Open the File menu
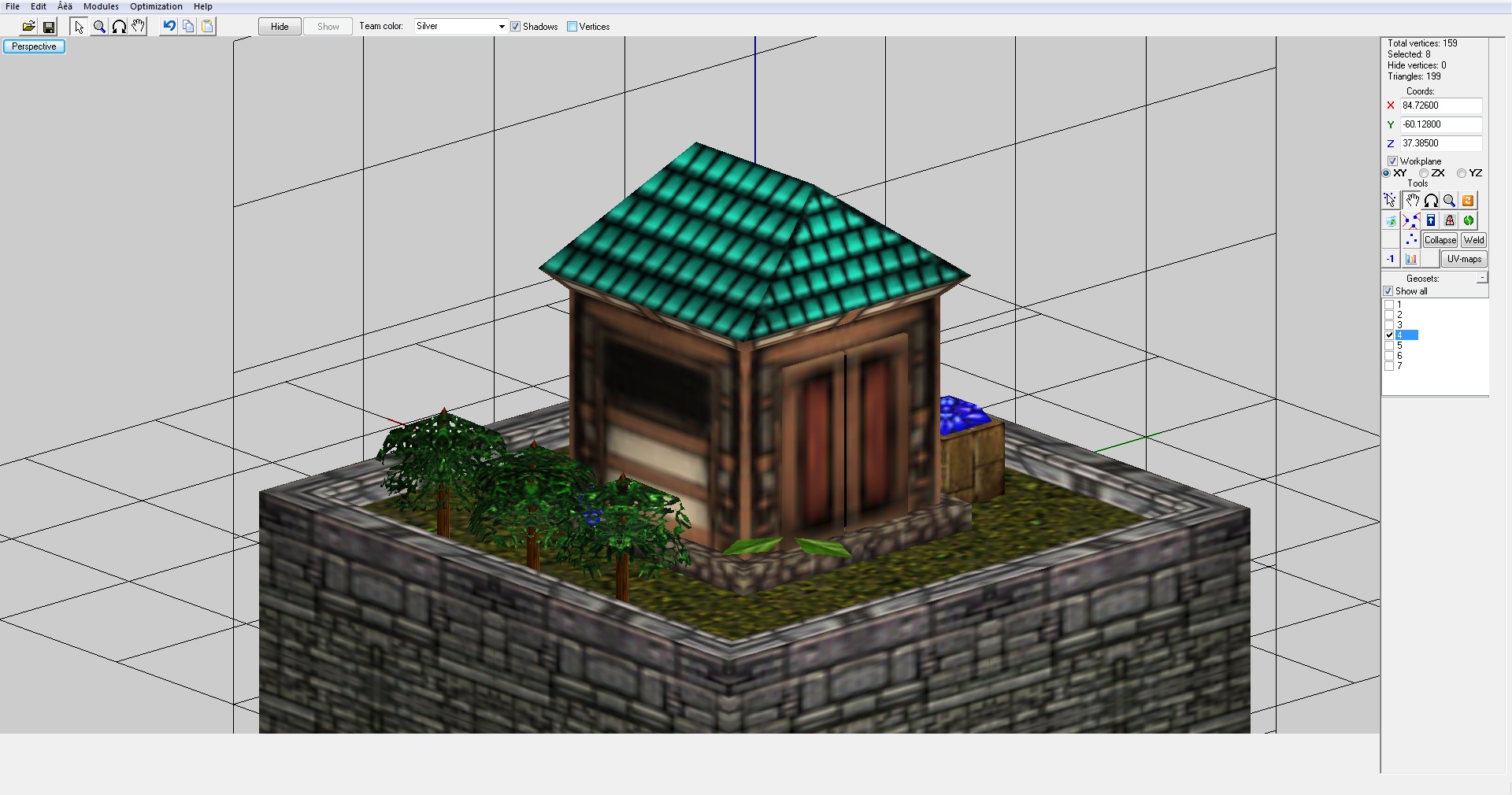The width and height of the screenshot is (1512, 795). coord(13,6)
